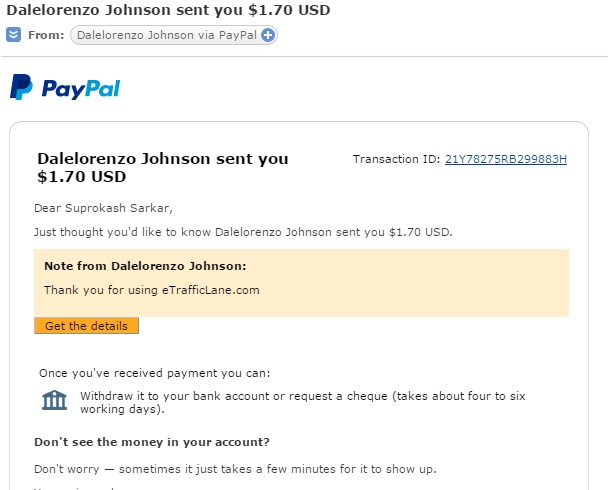Click the Dalelorenzo Johnson via PayPal sender chip
Viewport: 608px width, 490px height.
point(174,35)
